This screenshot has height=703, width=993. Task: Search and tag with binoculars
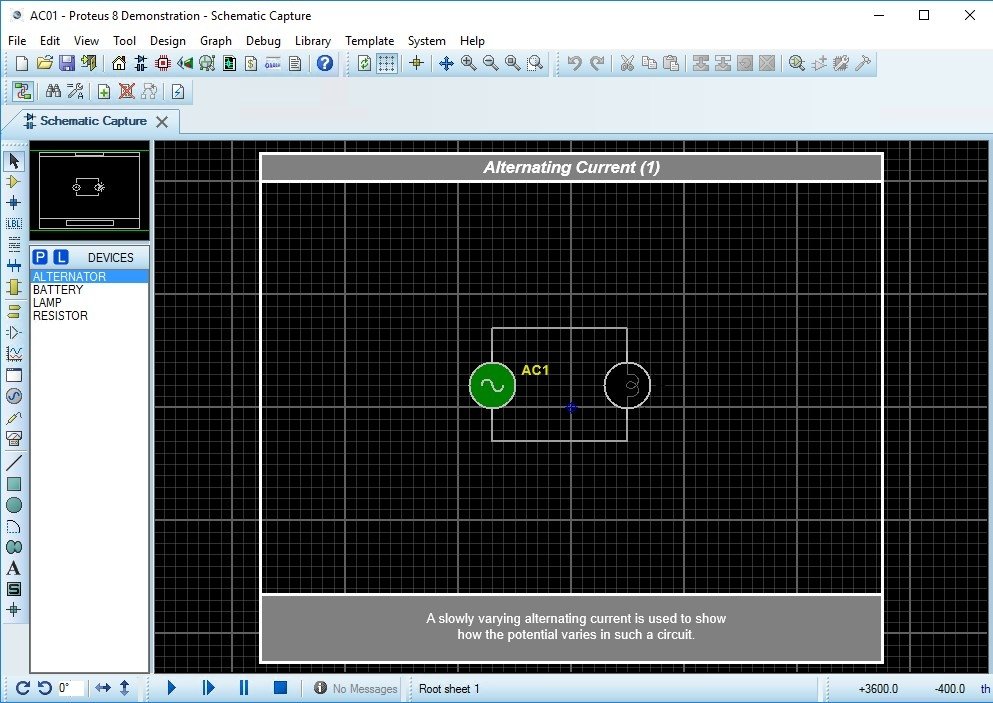53,92
